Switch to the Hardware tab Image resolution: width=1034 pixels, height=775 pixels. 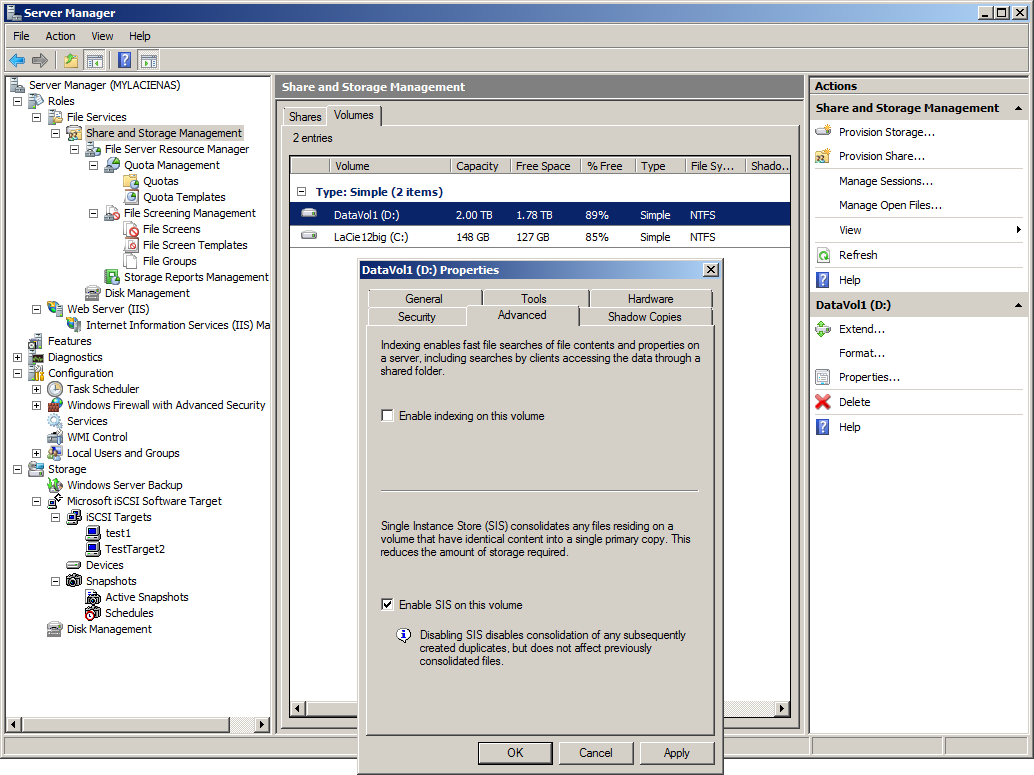[x=650, y=299]
